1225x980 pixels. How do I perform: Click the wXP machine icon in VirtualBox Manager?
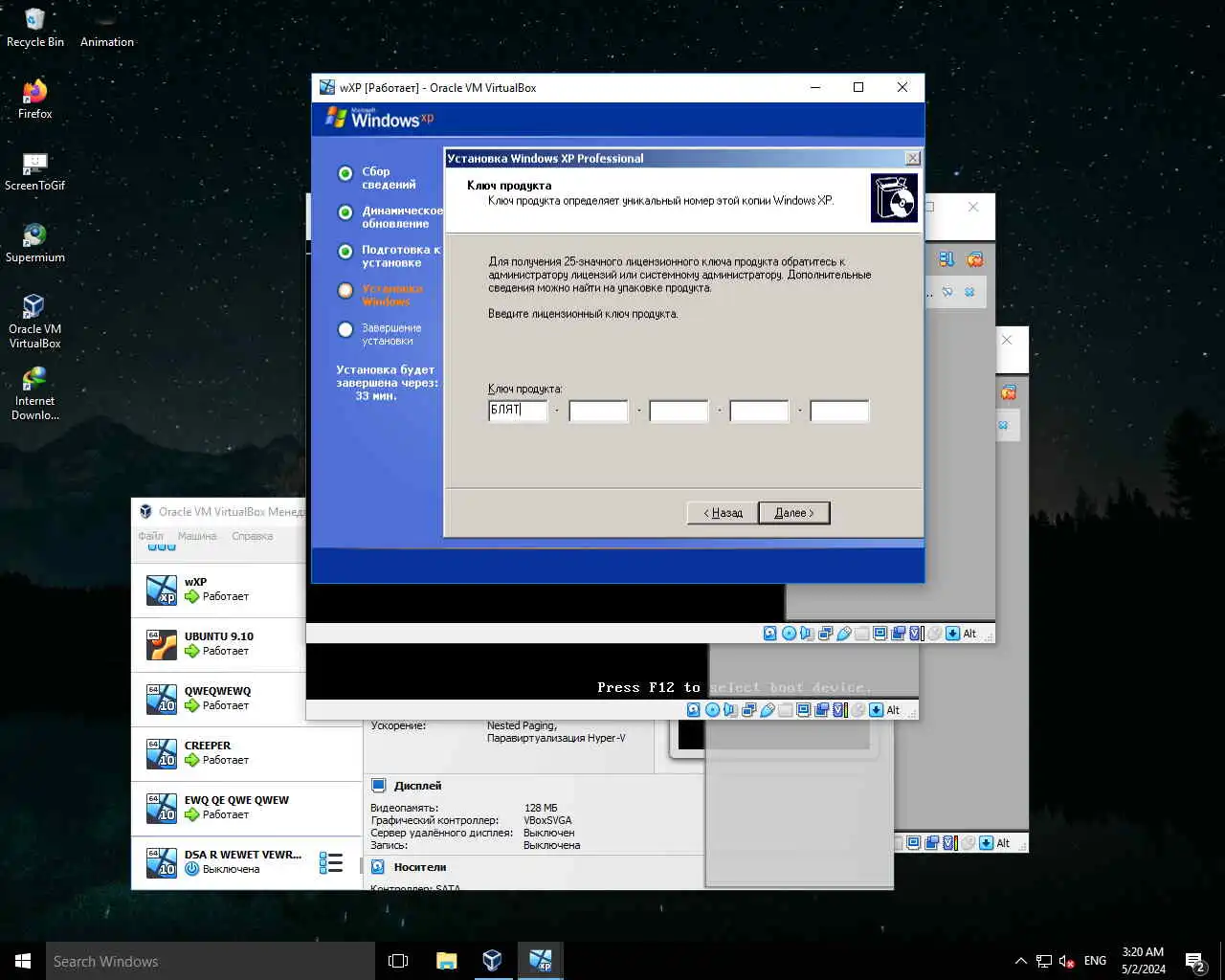pos(161,590)
